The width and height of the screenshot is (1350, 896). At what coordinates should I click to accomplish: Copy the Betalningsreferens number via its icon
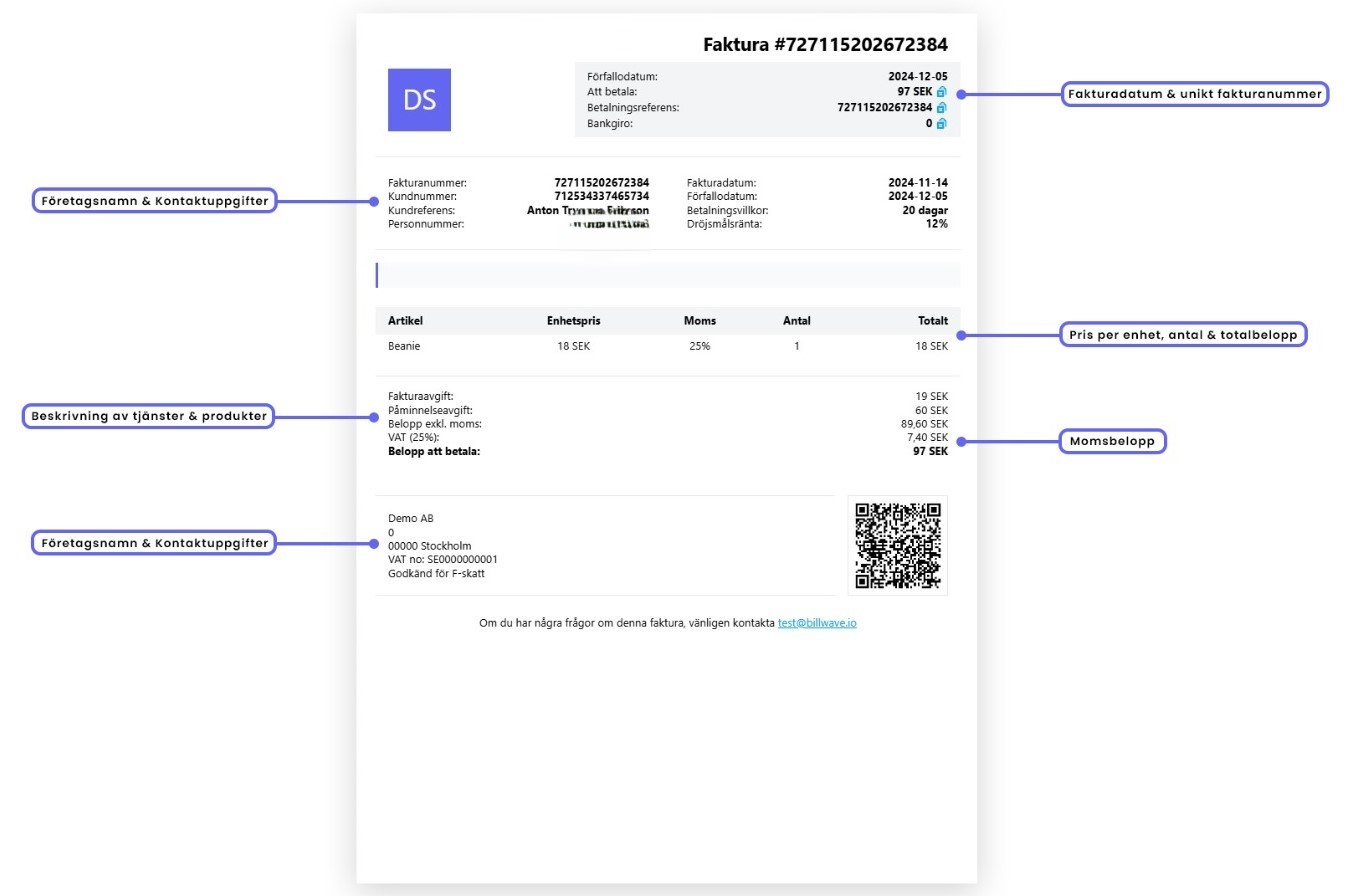[x=941, y=107]
